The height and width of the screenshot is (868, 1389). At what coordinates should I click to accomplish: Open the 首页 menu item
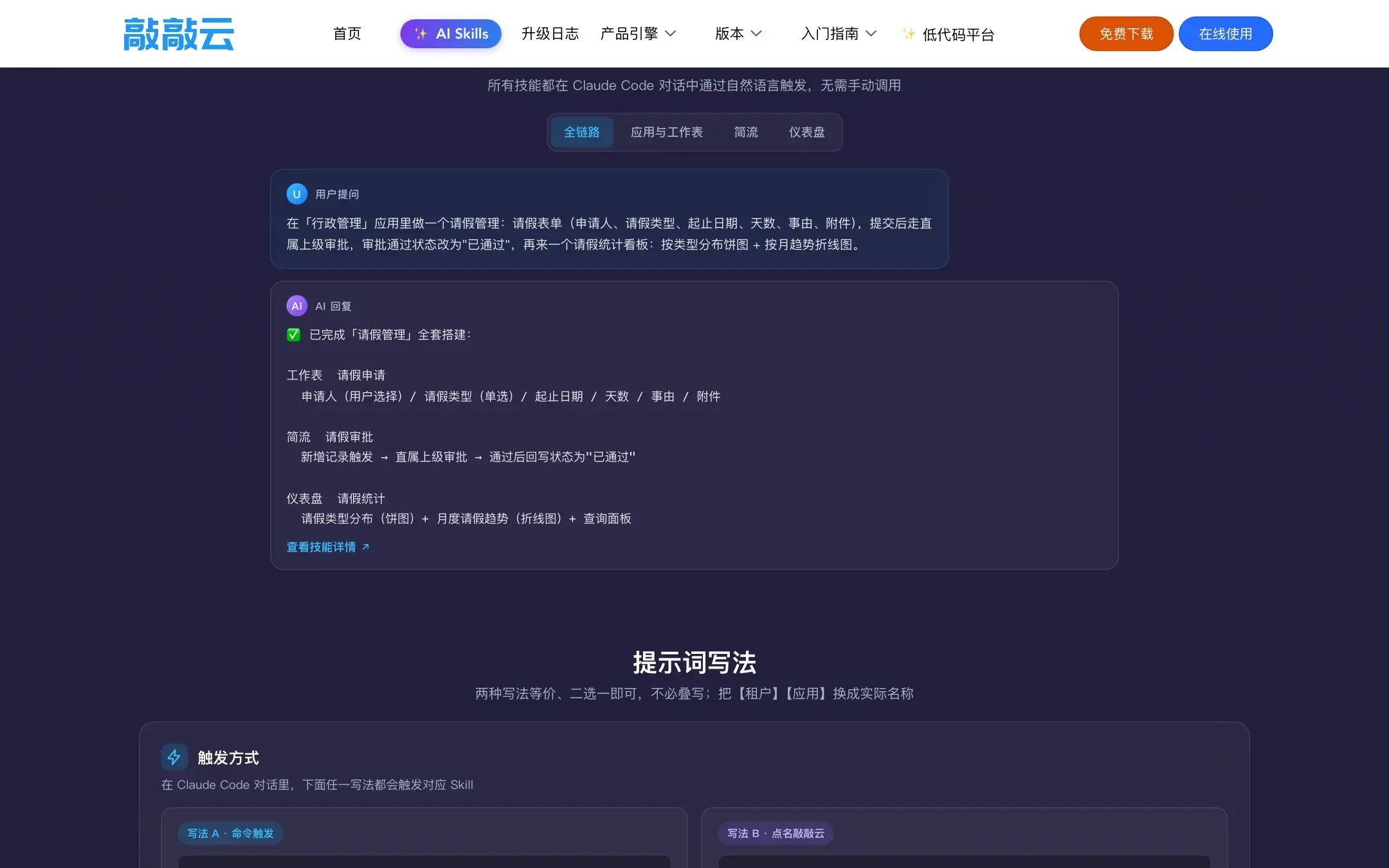pos(347,33)
